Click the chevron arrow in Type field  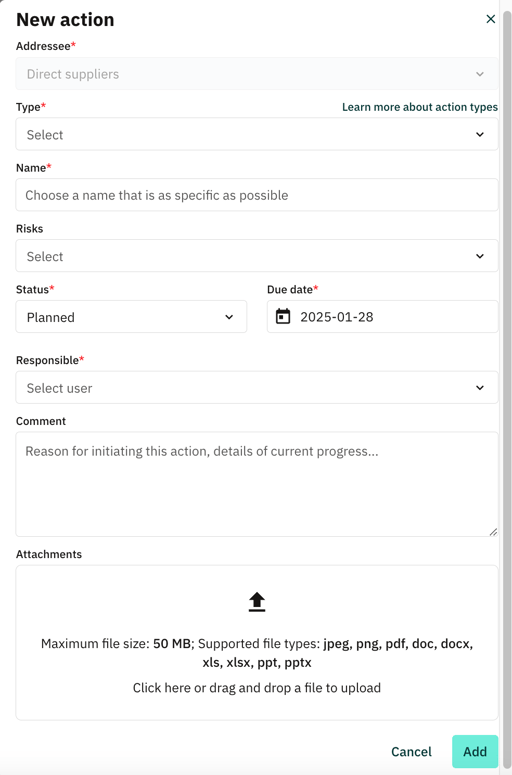(480, 134)
